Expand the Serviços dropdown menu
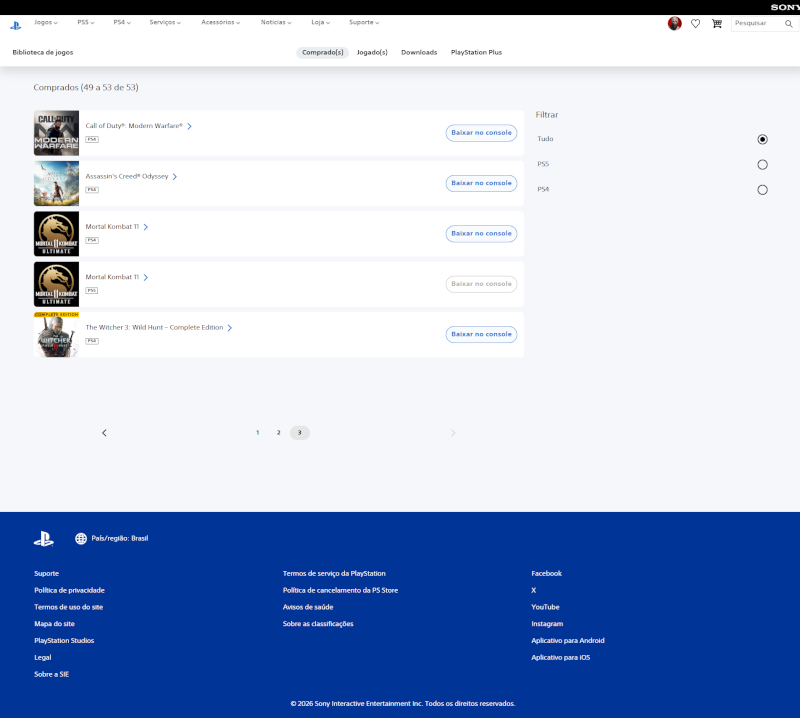 coord(166,22)
